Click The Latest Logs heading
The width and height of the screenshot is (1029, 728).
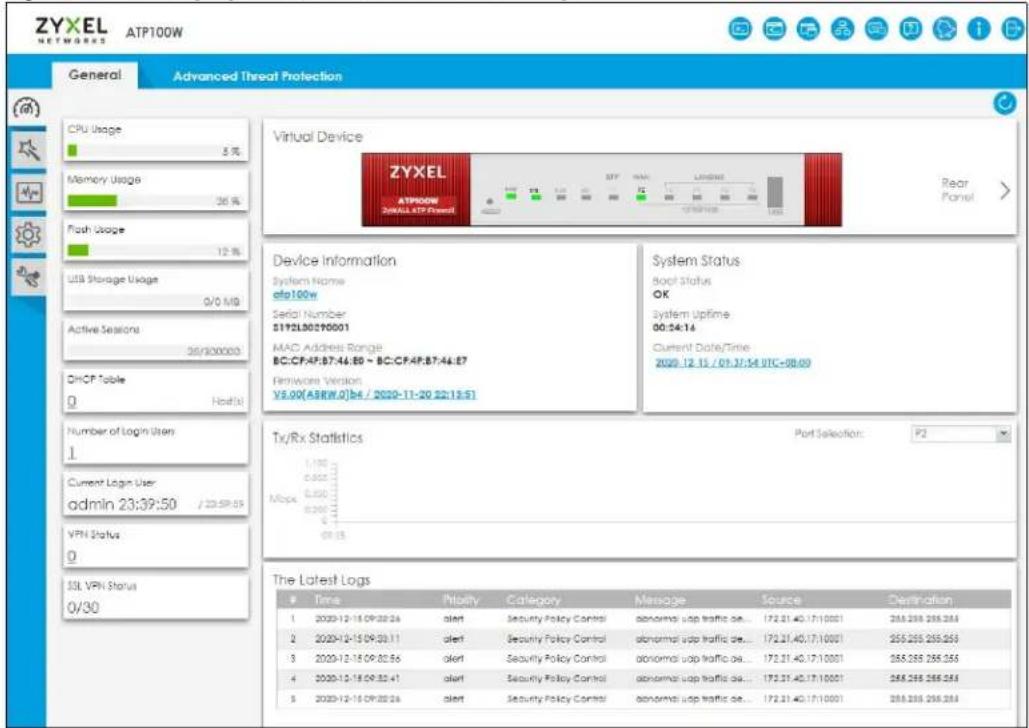(321, 580)
